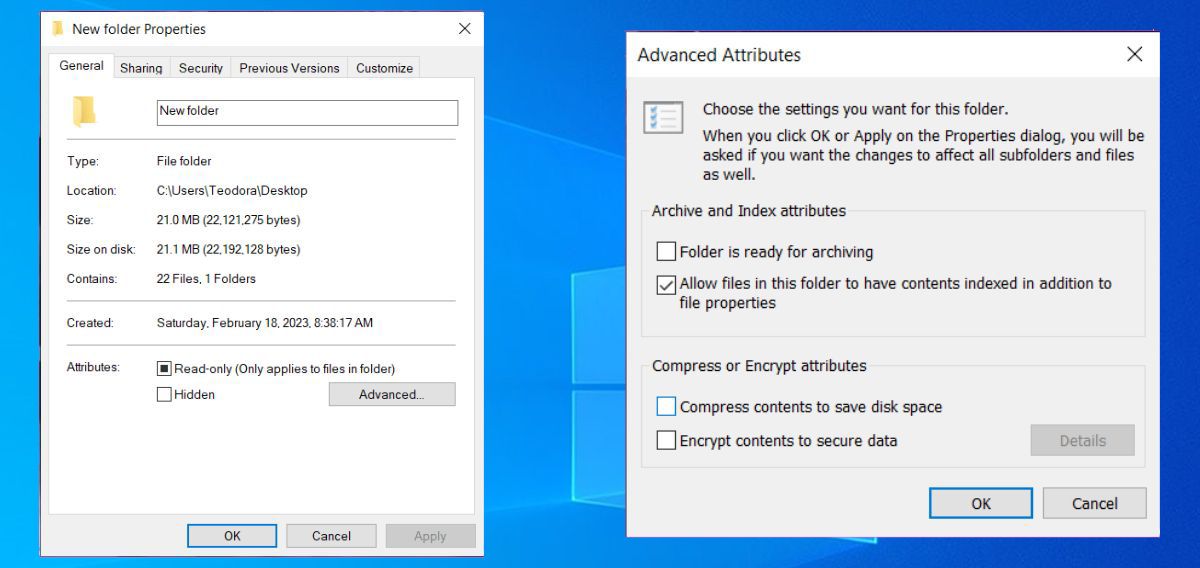The width and height of the screenshot is (1200, 568).
Task: Close the Advanced Attributes dialog
Action: coord(1134,55)
